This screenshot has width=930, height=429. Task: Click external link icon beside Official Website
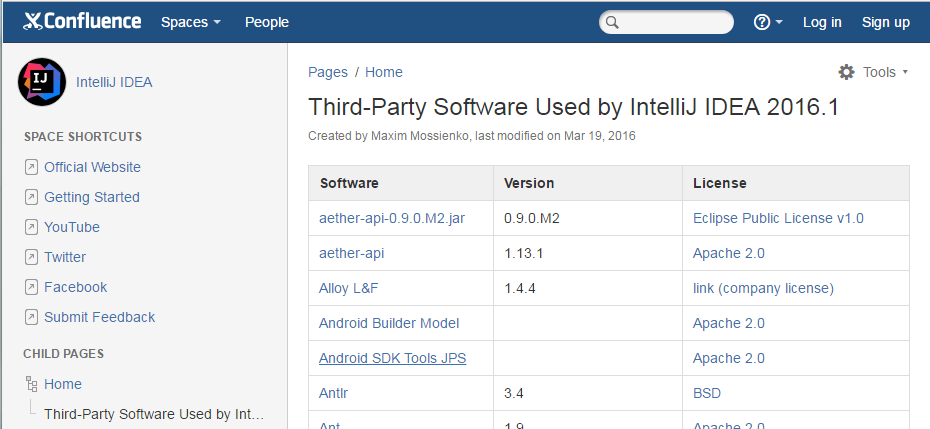tap(31, 167)
